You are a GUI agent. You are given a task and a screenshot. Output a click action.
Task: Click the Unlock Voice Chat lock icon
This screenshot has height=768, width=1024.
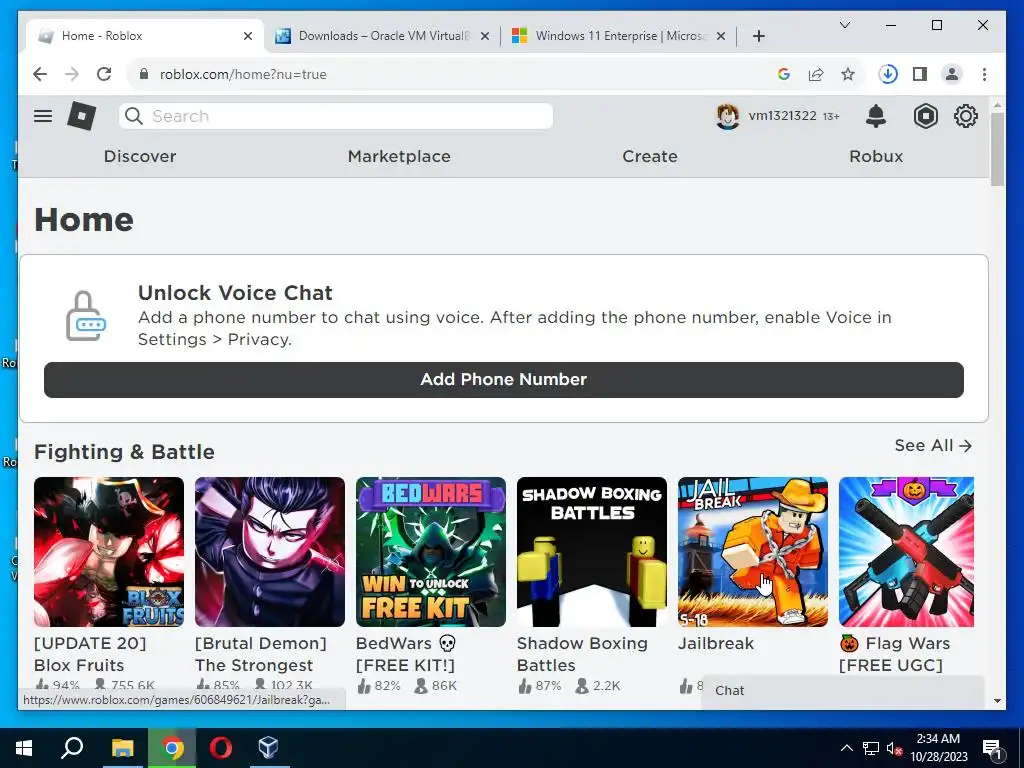(x=86, y=316)
